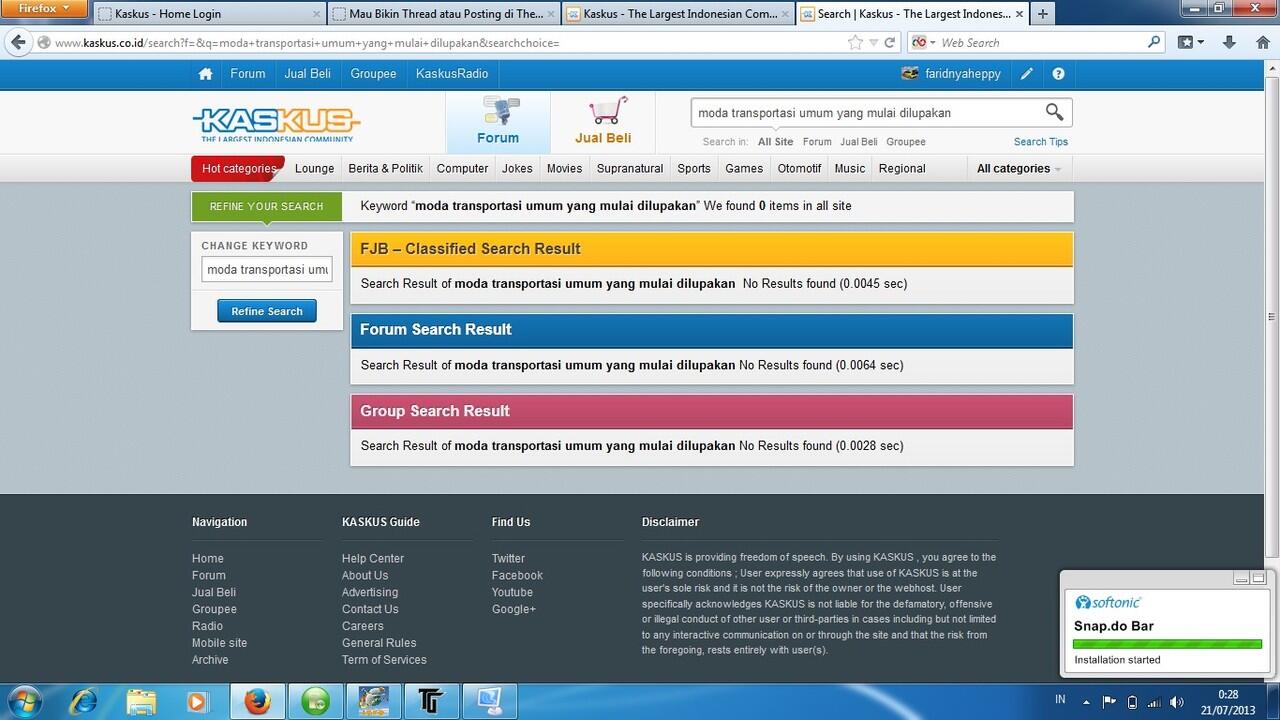Image resolution: width=1280 pixels, height=720 pixels.
Task: Switch to 'Kaskus - The Largest Indonesian' tab
Action: 679,14
